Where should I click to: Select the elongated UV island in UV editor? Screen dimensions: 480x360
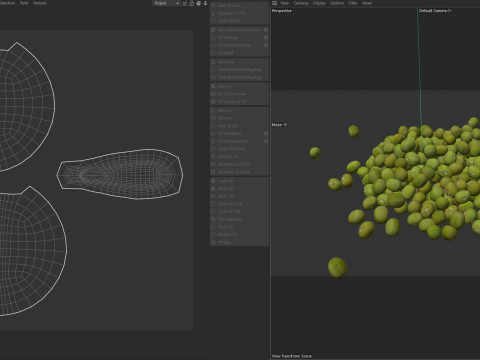[120, 174]
